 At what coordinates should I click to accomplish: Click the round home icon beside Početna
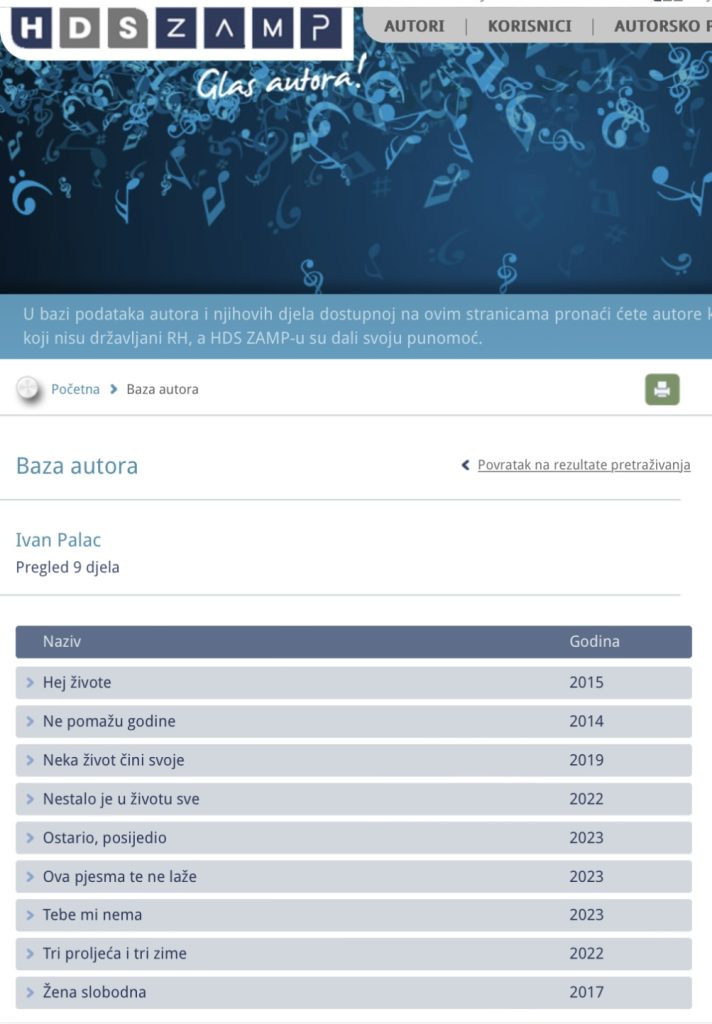click(x=28, y=389)
